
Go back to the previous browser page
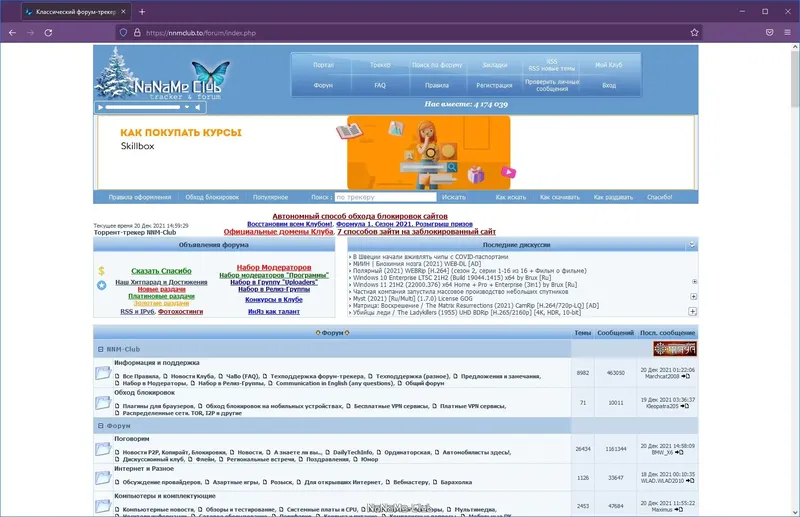pos(12,33)
